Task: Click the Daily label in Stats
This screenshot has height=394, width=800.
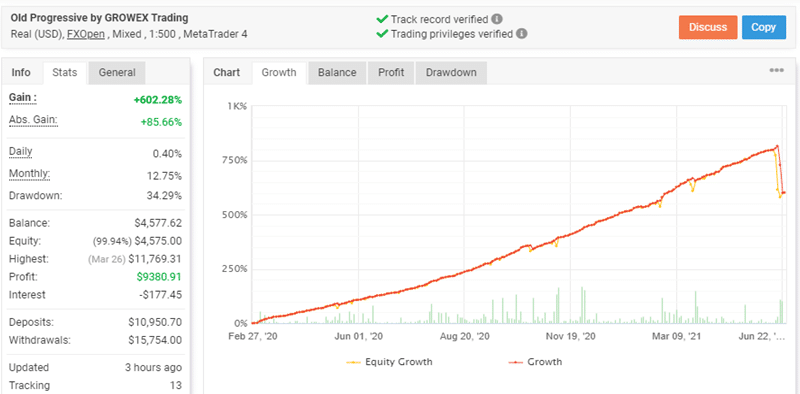Action: click(x=20, y=152)
